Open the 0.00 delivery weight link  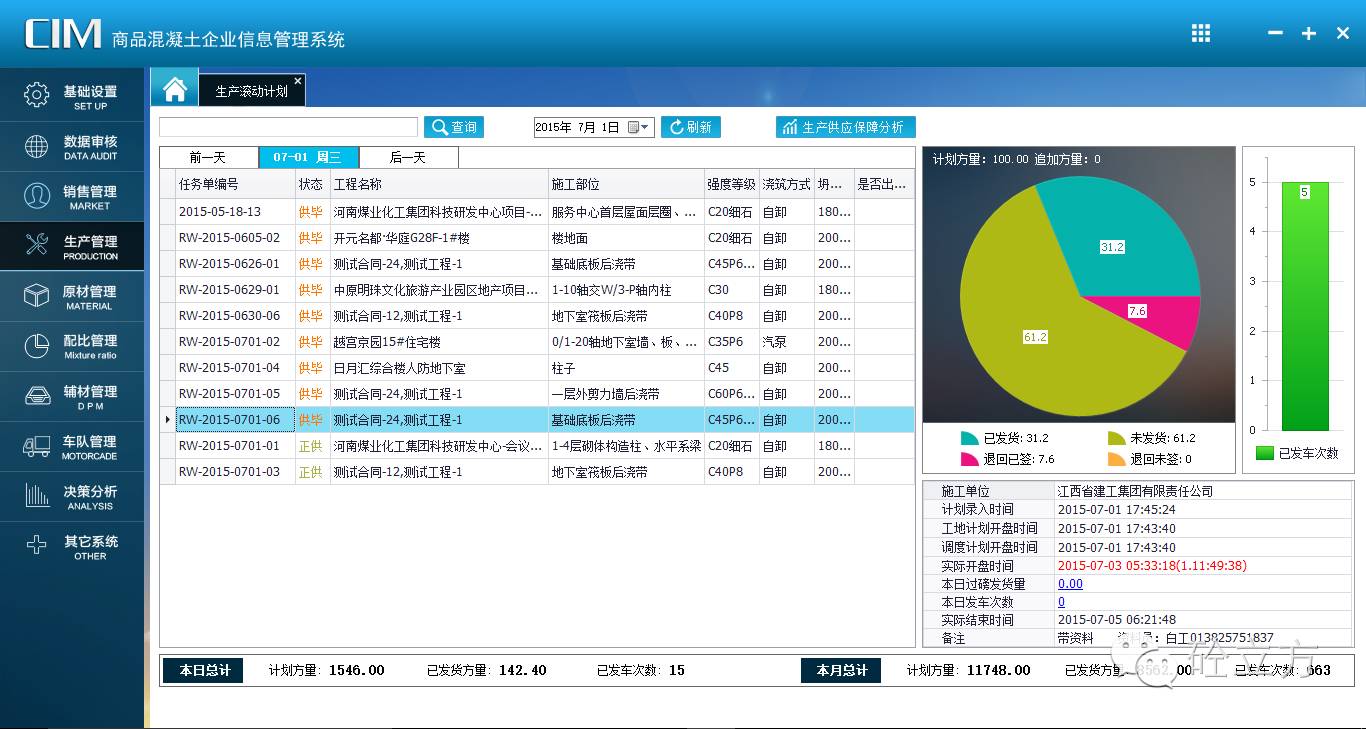tap(1069, 583)
